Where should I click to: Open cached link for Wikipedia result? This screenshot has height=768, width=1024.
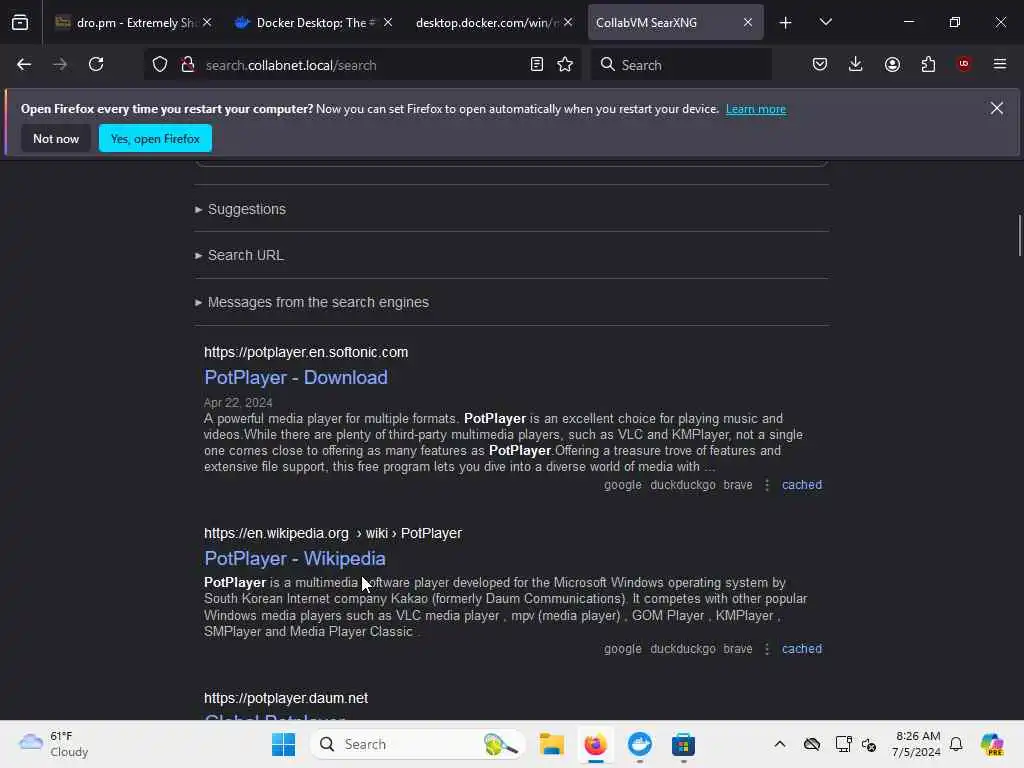(802, 648)
